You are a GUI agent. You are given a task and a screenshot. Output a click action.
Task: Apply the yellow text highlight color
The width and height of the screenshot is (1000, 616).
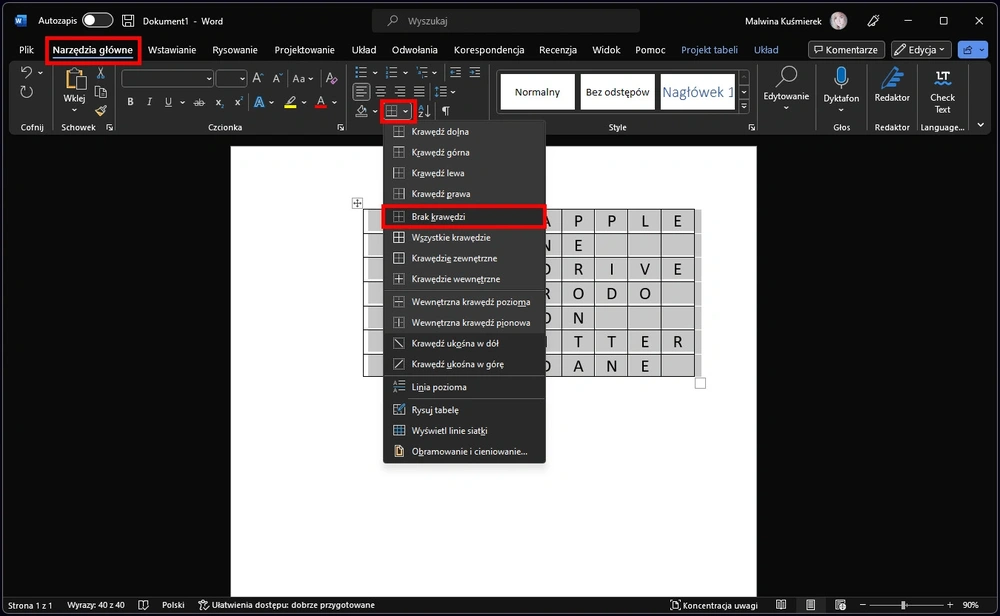click(x=290, y=102)
